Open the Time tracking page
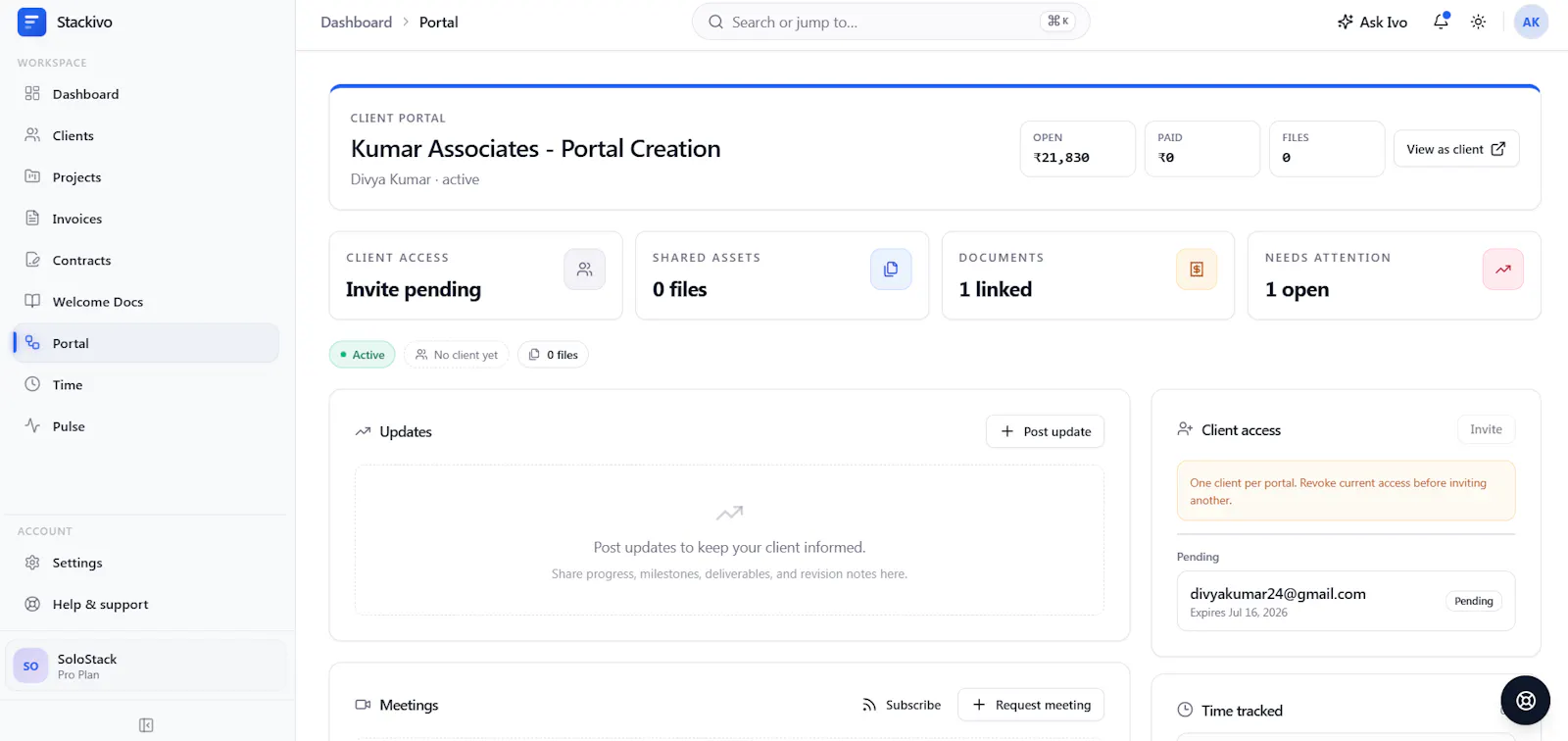The width and height of the screenshot is (1568, 741). 146,384
